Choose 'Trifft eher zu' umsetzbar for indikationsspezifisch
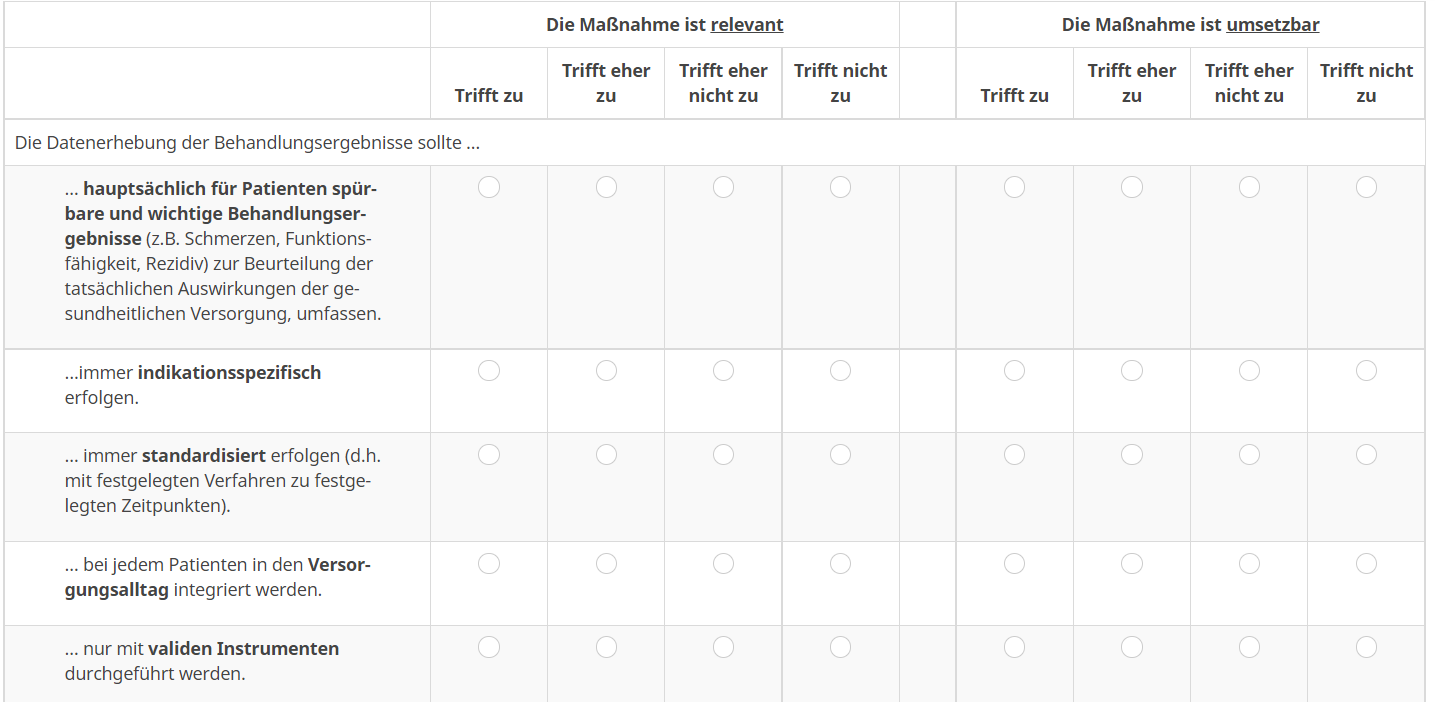This screenshot has height=702, width=1435. [x=1132, y=371]
